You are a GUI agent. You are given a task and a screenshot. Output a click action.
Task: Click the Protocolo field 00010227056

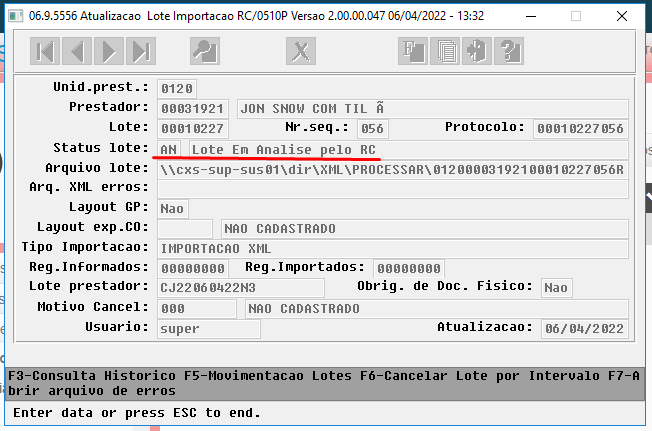(x=580, y=129)
